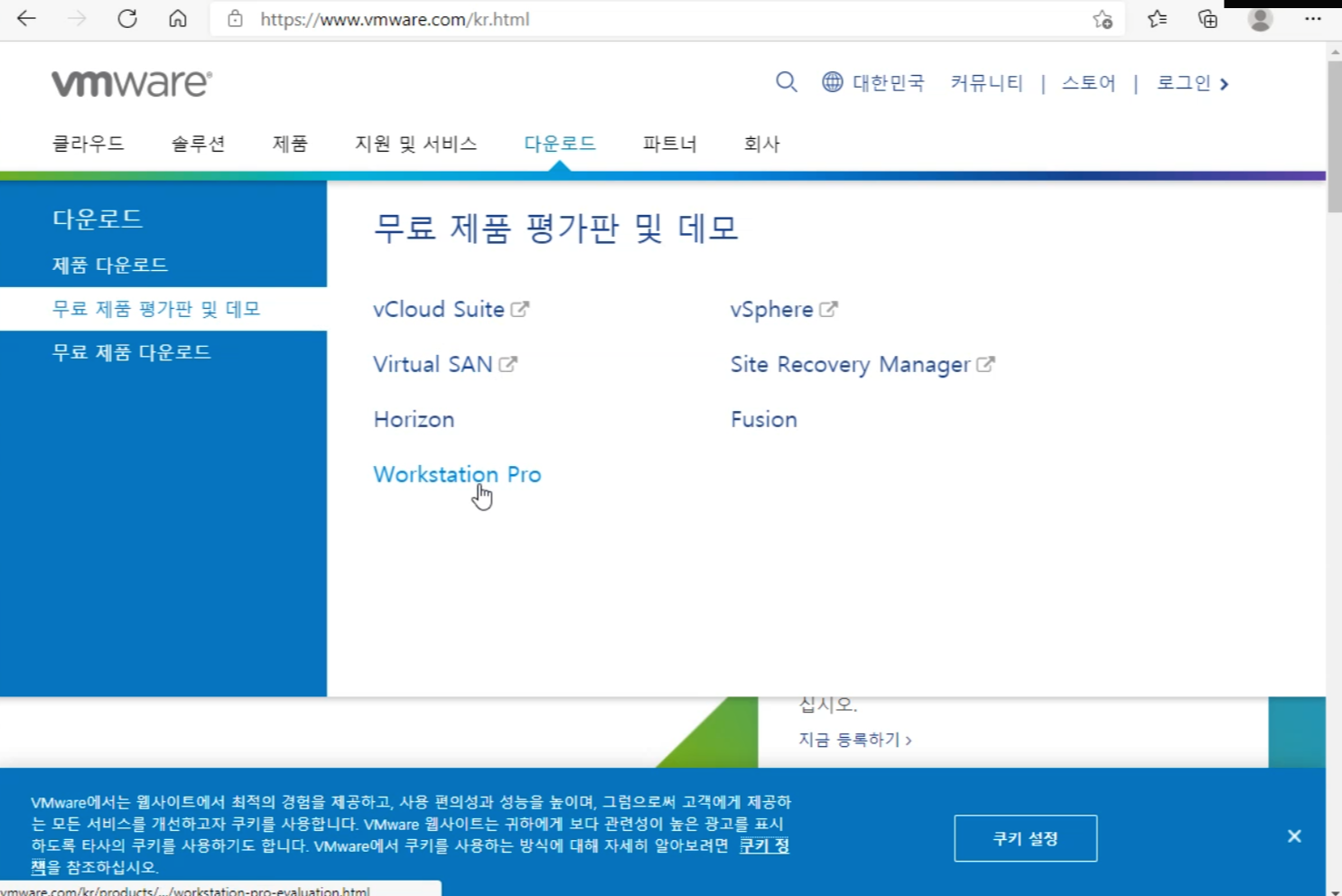Image resolution: width=1342 pixels, height=896 pixels.
Task: Open the browser home page icon
Action: point(178,19)
